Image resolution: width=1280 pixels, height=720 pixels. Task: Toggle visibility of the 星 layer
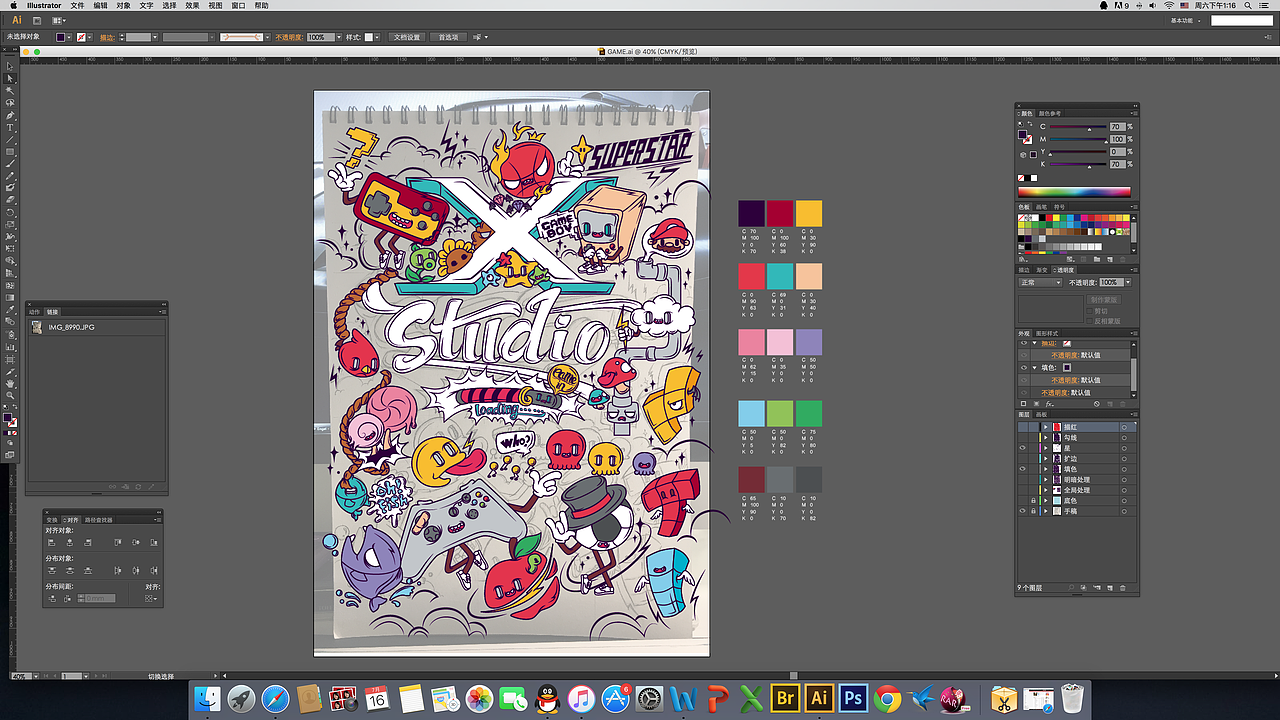click(x=1022, y=448)
